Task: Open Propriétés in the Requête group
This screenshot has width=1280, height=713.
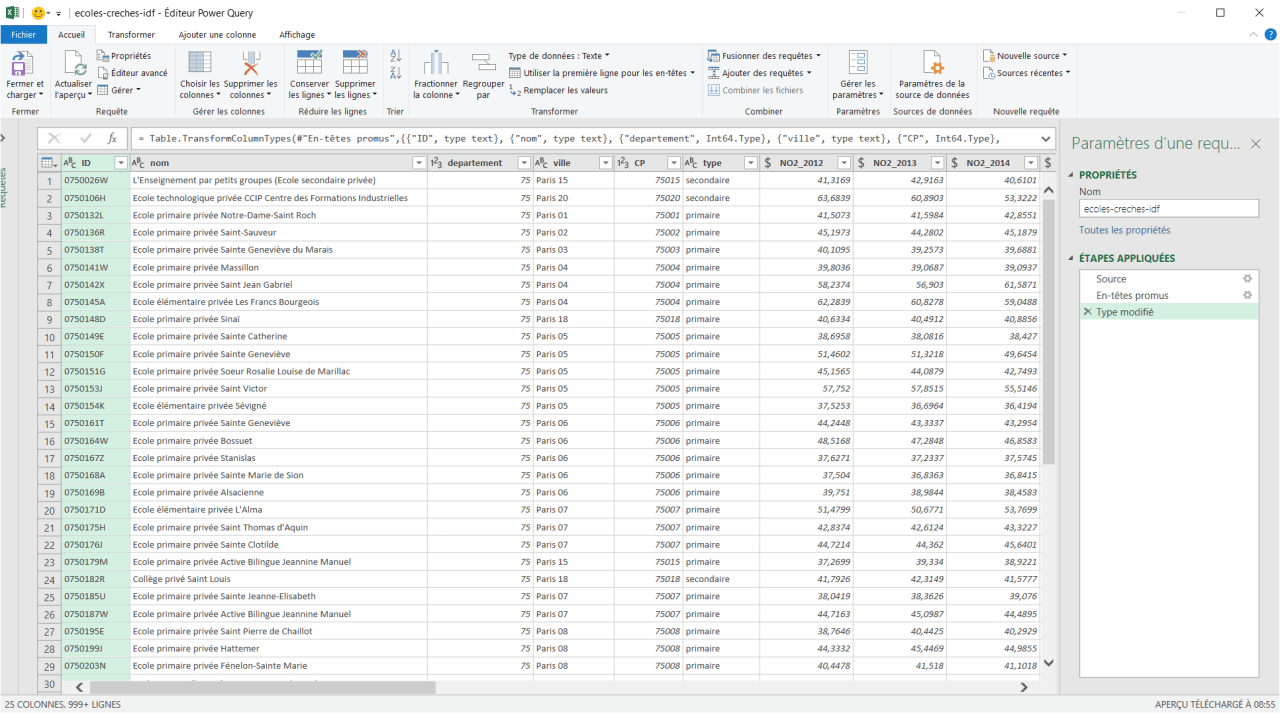Action: point(124,56)
